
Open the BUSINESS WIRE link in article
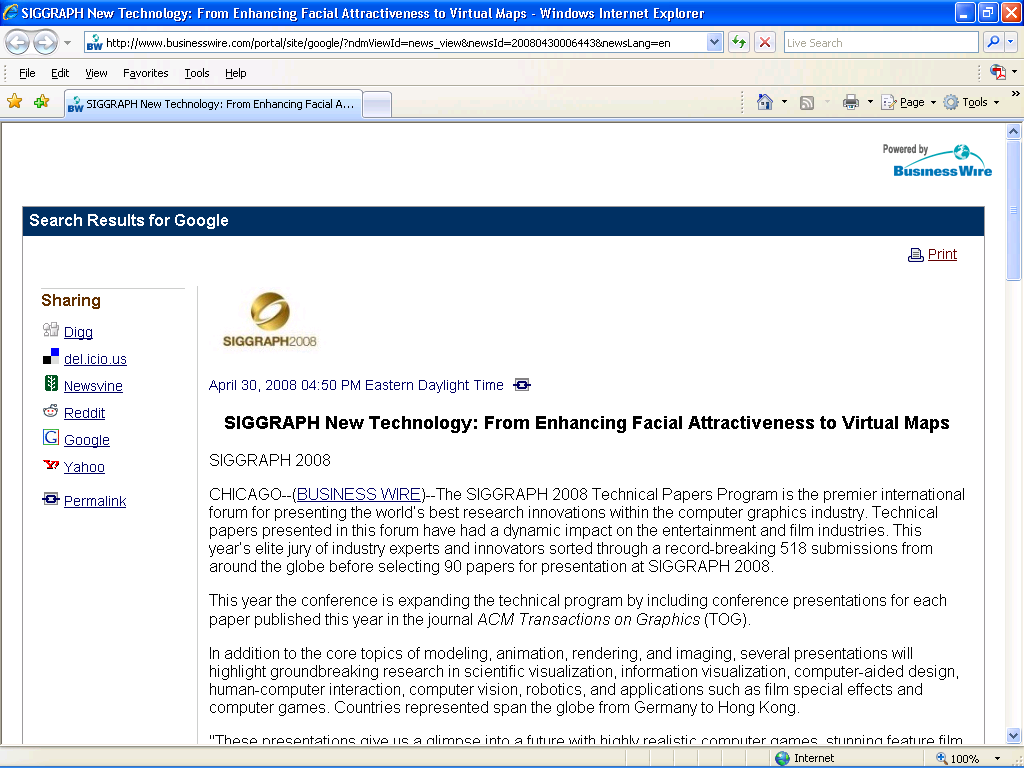tap(359, 494)
